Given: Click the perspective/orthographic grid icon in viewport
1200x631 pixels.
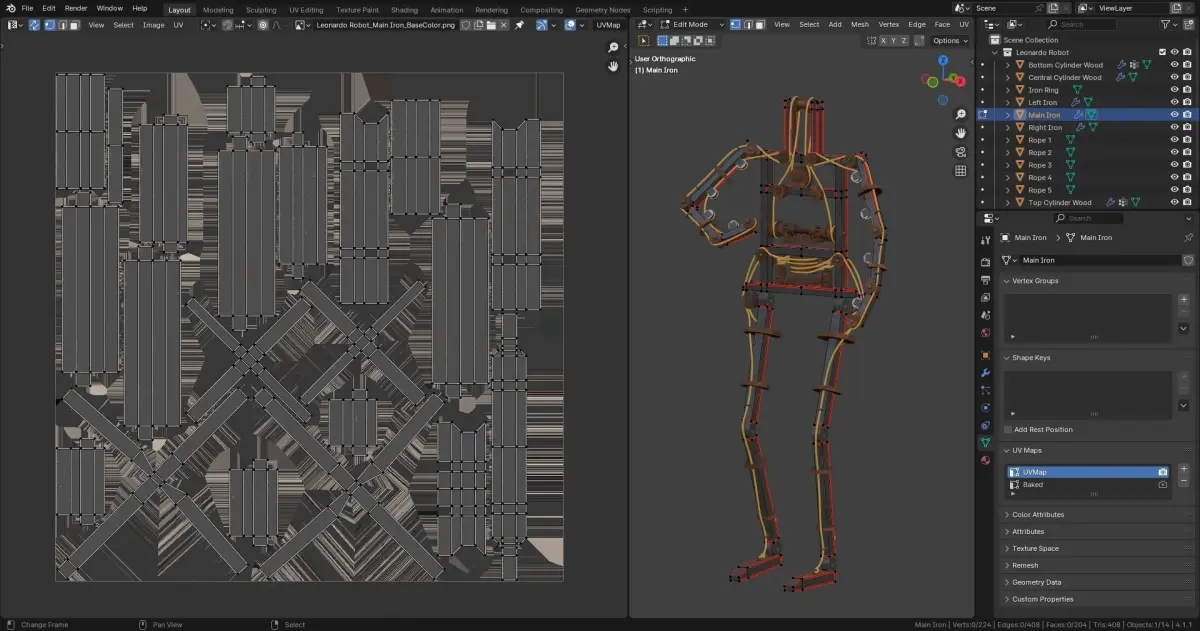Looking at the screenshot, I should [x=960, y=171].
